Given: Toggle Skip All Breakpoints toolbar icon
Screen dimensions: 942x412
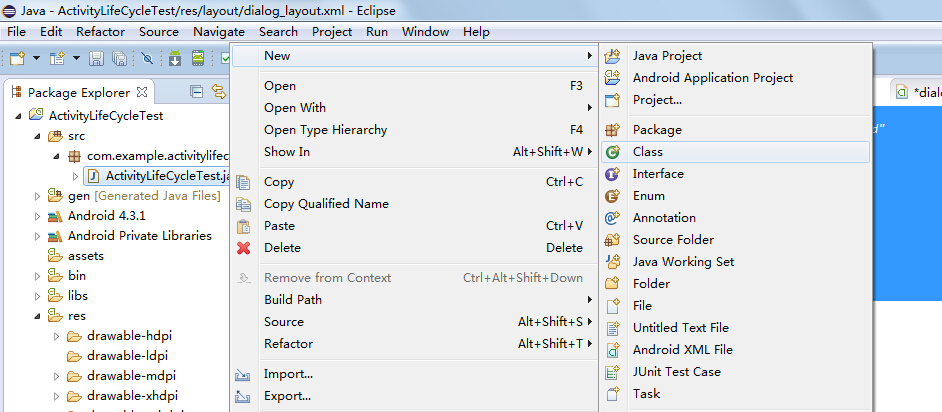Looking at the screenshot, I should [147, 58].
